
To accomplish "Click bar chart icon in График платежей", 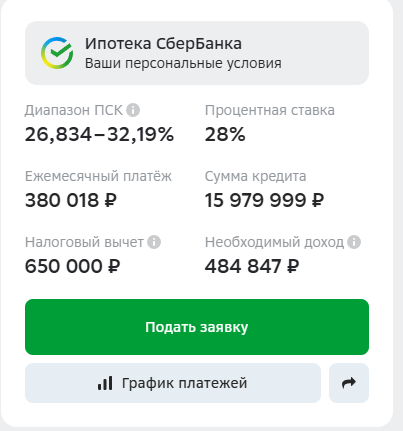I will (105, 383).
